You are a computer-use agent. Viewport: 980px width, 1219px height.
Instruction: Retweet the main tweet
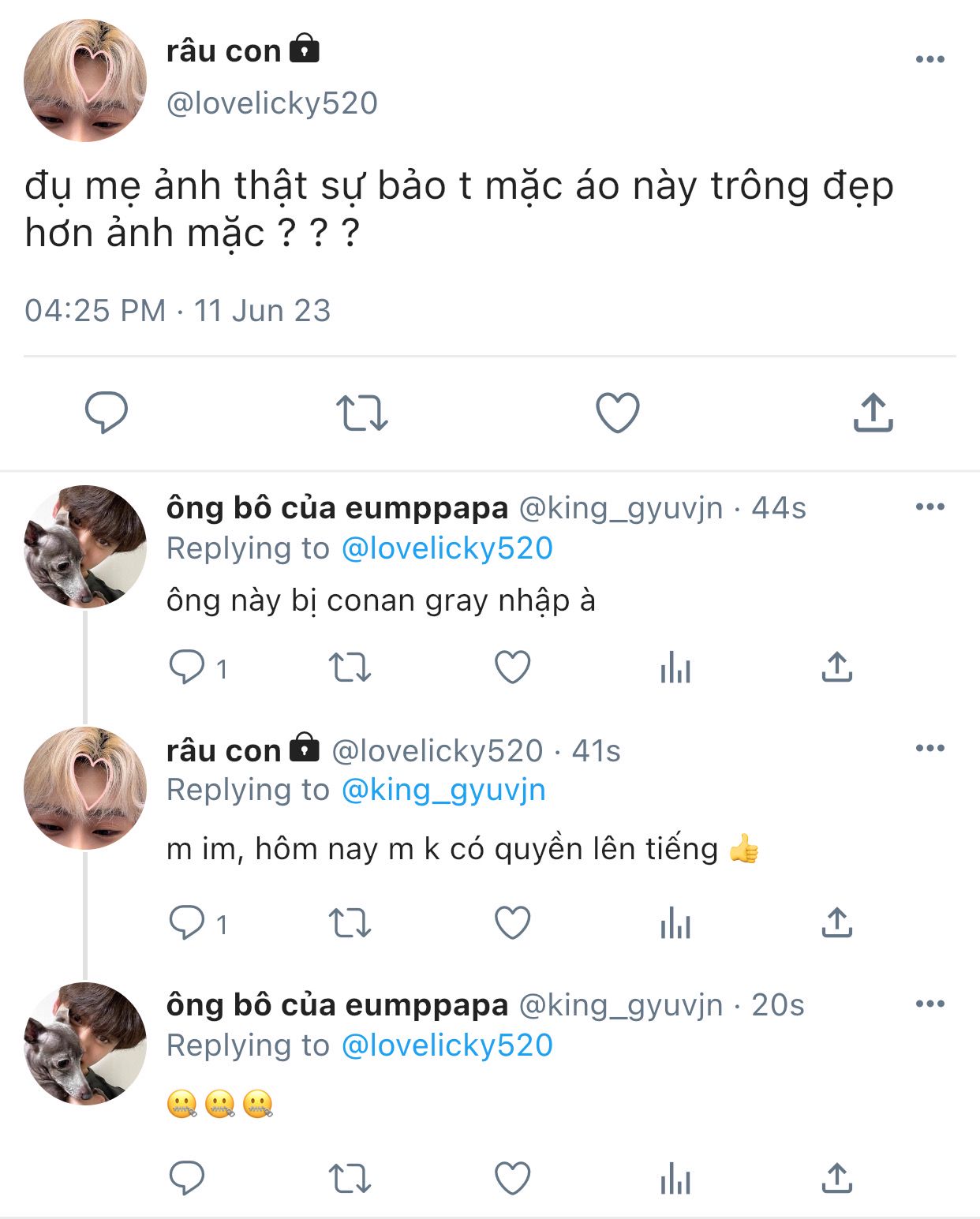362,413
